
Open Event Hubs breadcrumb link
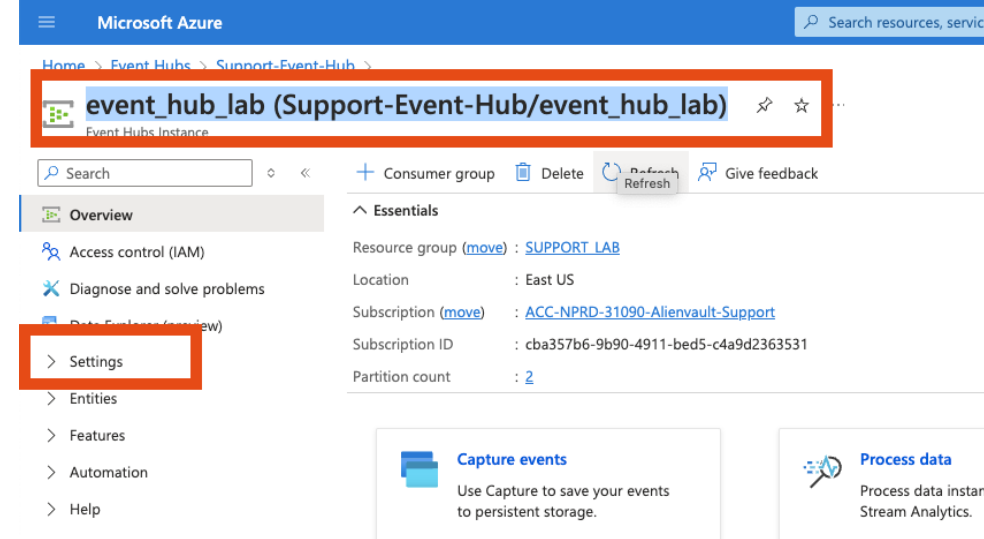[150, 65]
